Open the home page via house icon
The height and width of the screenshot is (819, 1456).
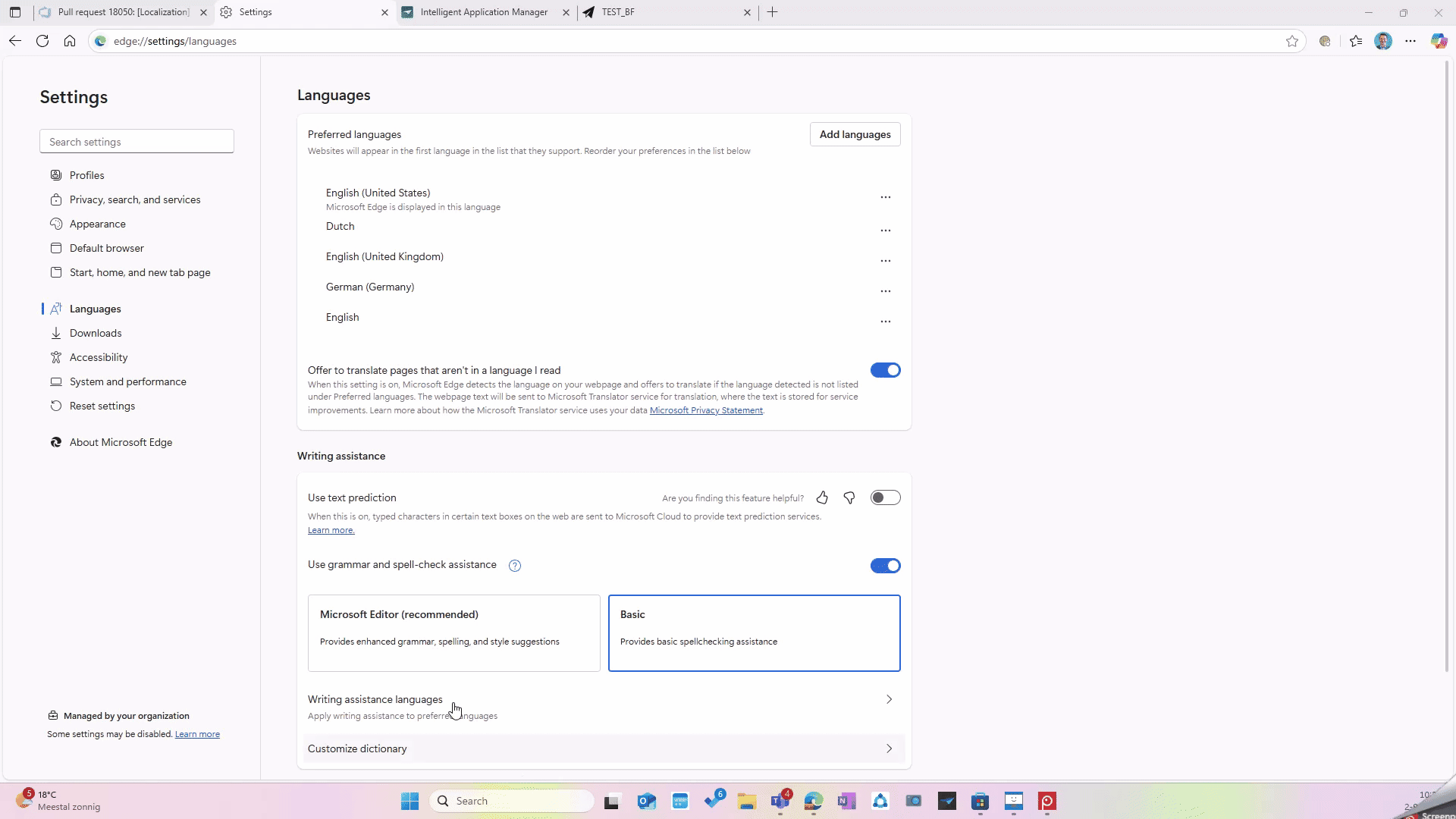coord(70,41)
